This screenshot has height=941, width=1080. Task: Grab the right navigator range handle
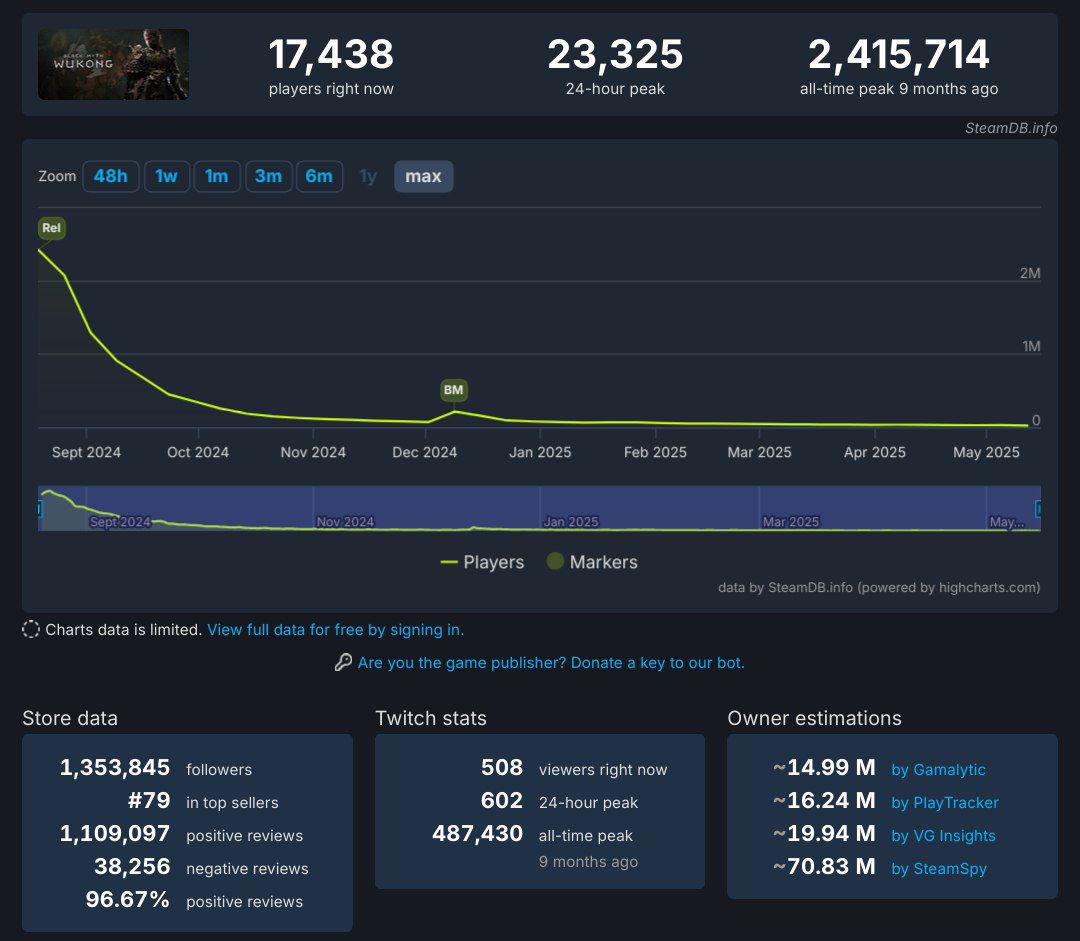coord(1038,508)
